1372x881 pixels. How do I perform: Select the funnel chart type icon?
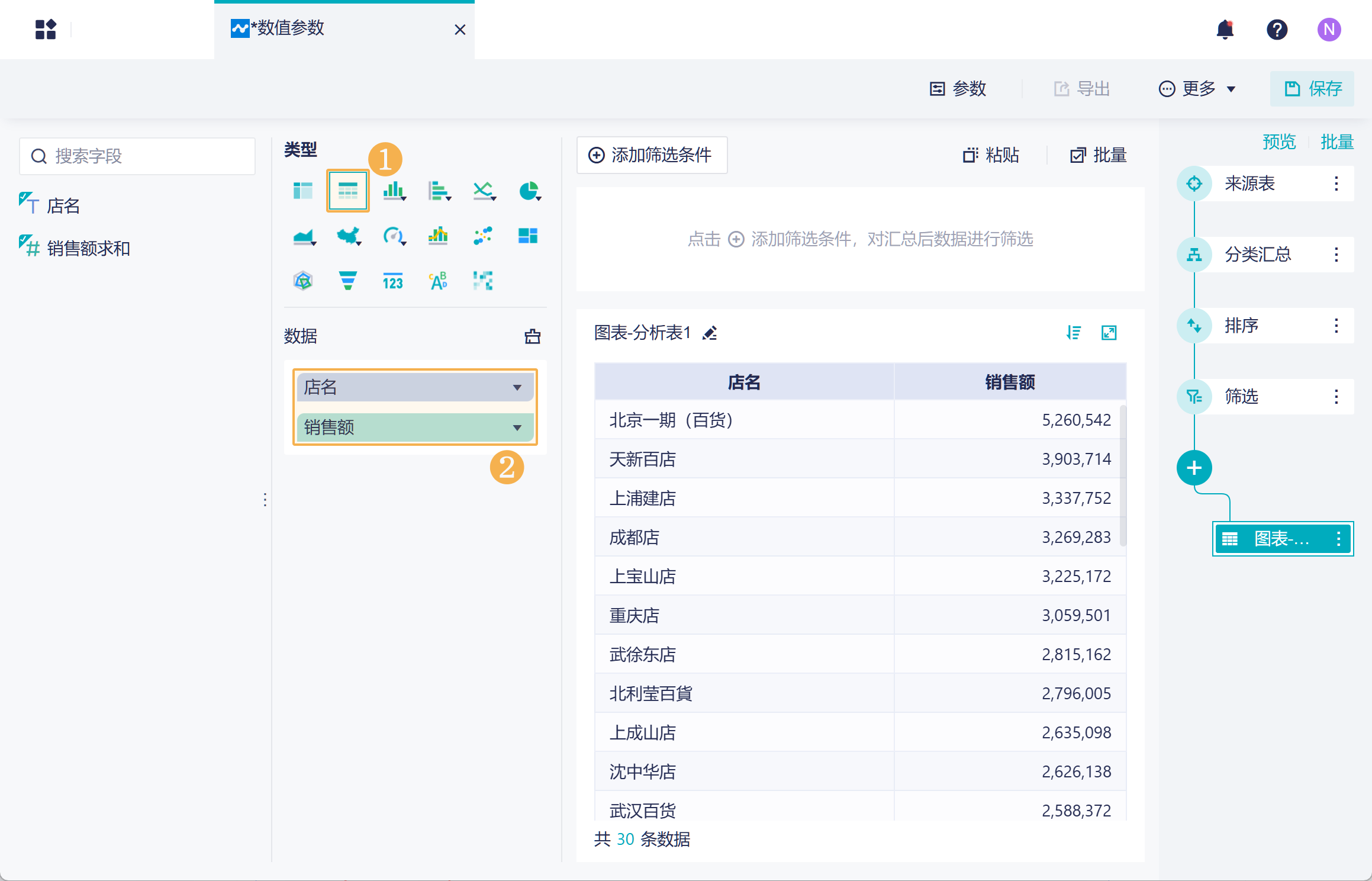[348, 281]
